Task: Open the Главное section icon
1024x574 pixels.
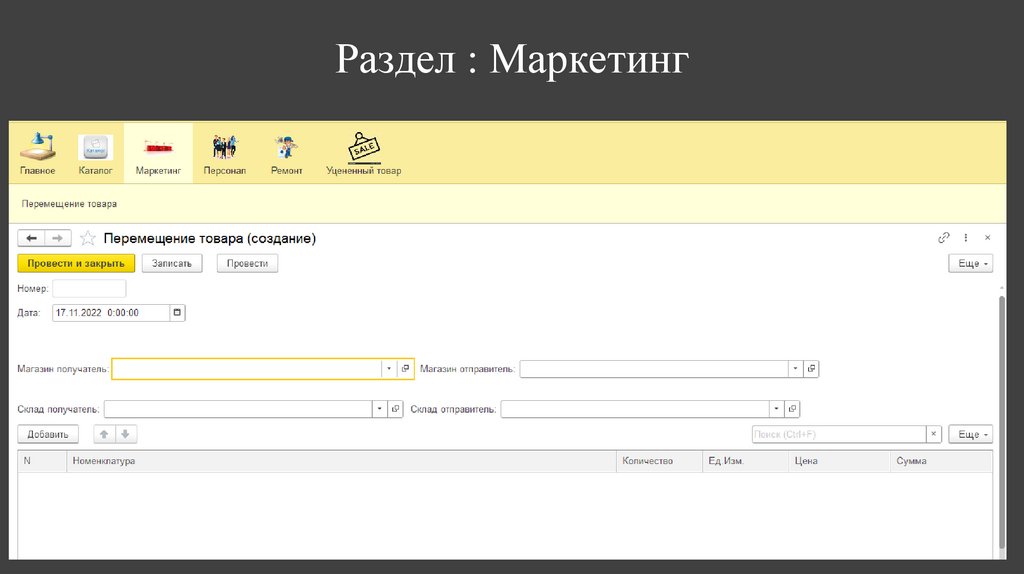Action: point(38,148)
